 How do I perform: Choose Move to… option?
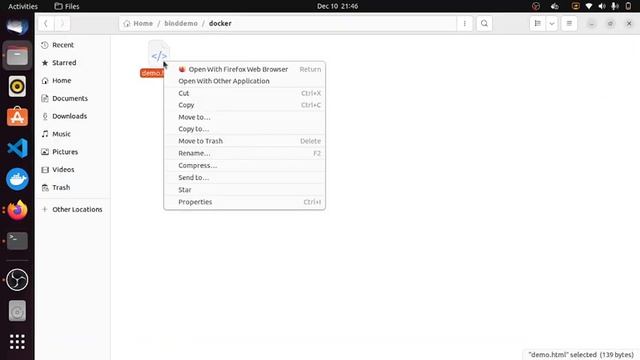pos(244,117)
